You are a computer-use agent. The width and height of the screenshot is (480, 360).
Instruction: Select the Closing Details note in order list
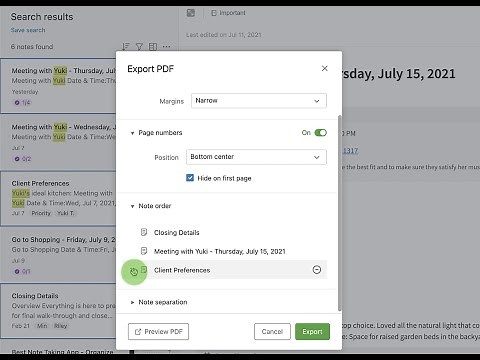tap(176, 233)
